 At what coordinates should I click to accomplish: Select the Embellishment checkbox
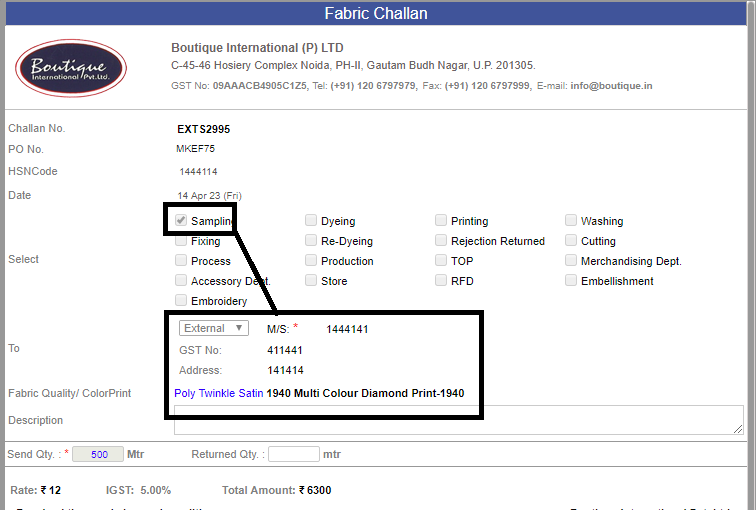pos(571,280)
